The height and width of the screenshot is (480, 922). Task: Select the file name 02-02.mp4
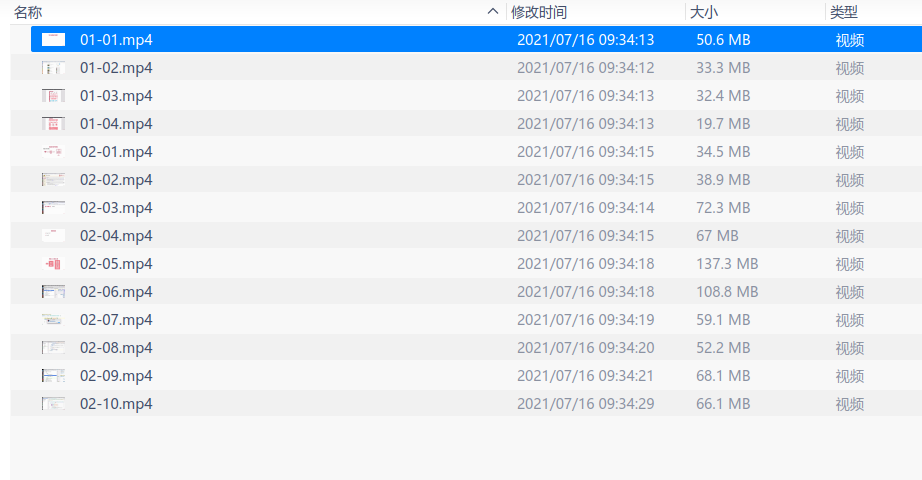(116, 180)
